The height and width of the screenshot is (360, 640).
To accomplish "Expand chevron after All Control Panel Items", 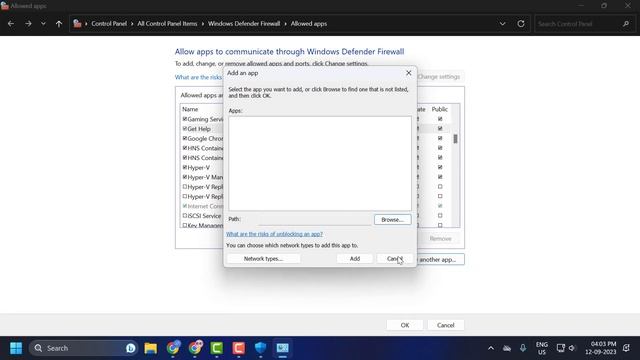I will (x=203, y=24).
